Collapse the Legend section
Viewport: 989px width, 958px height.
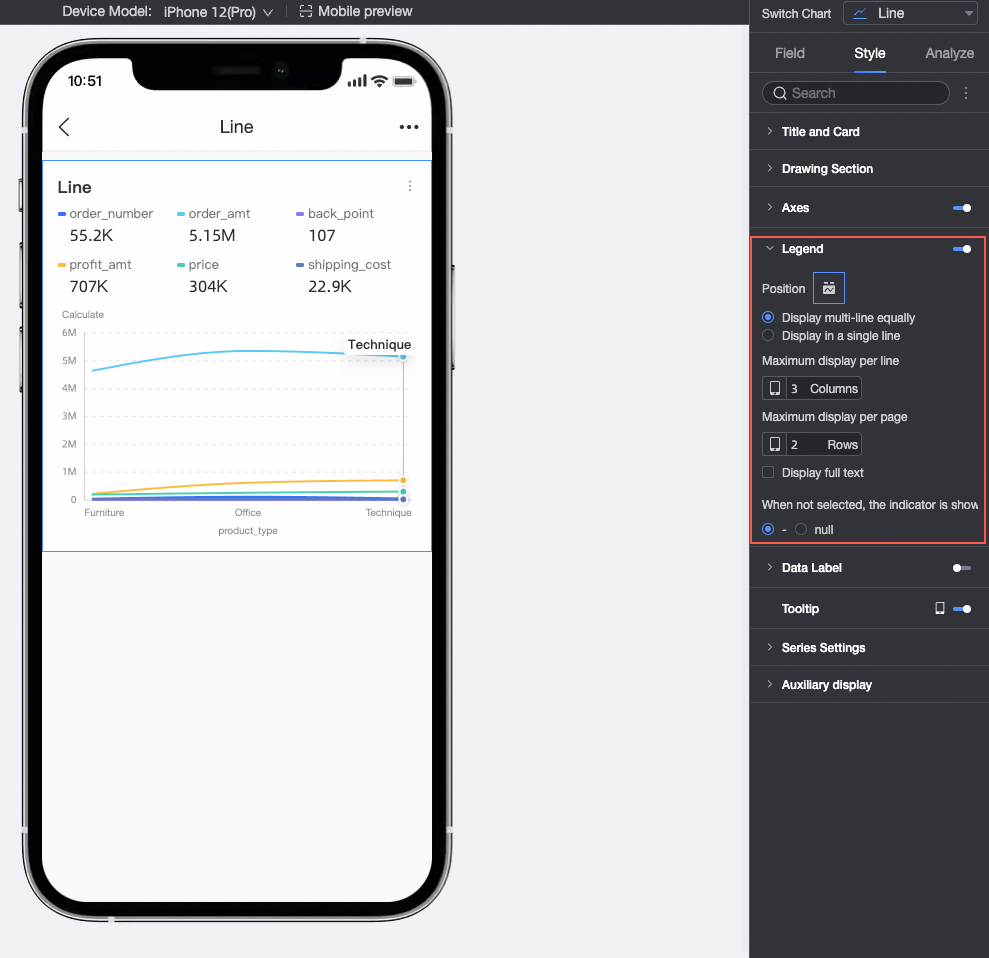(x=770, y=248)
